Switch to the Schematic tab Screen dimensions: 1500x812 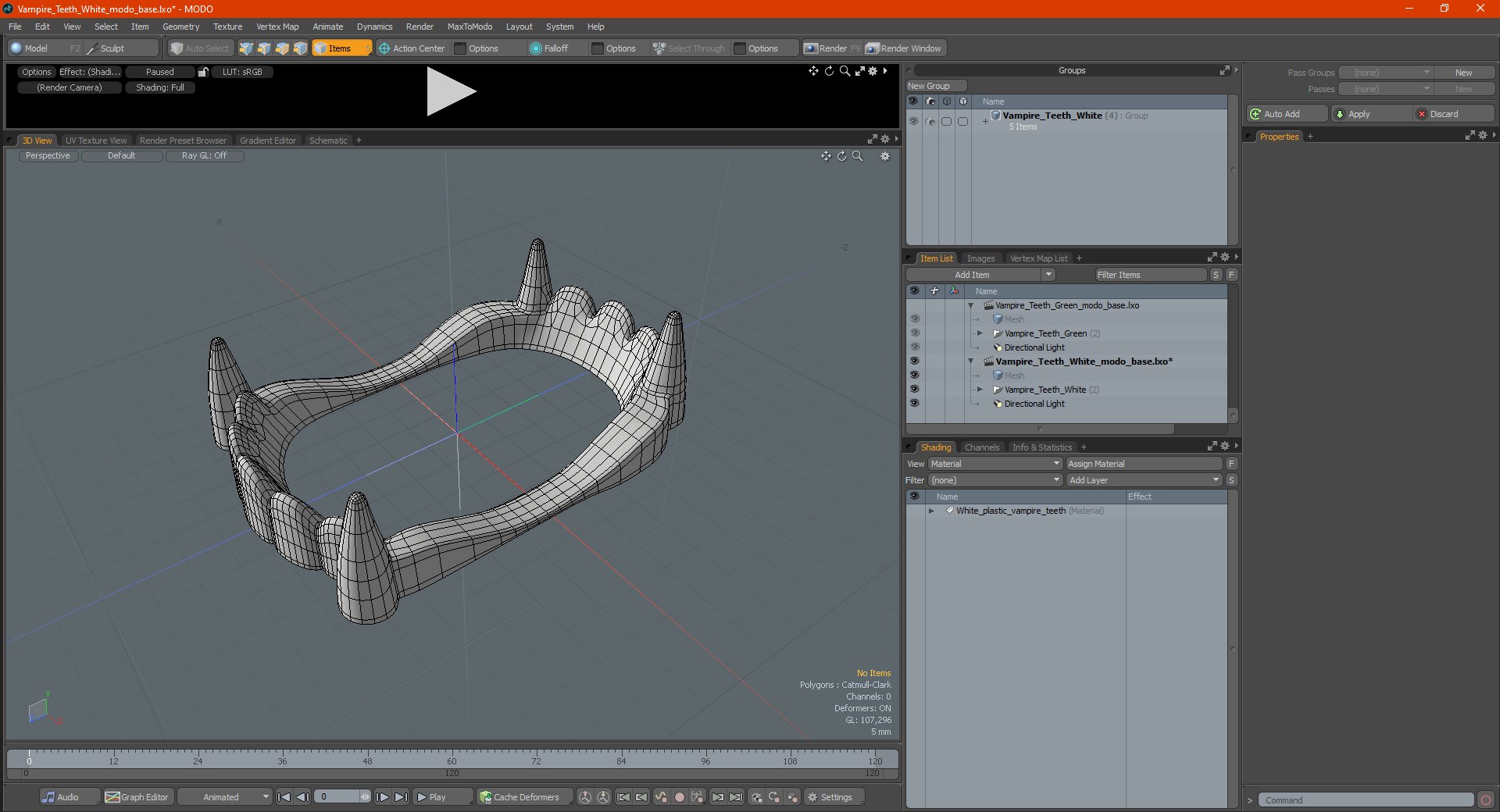[328, 141]
